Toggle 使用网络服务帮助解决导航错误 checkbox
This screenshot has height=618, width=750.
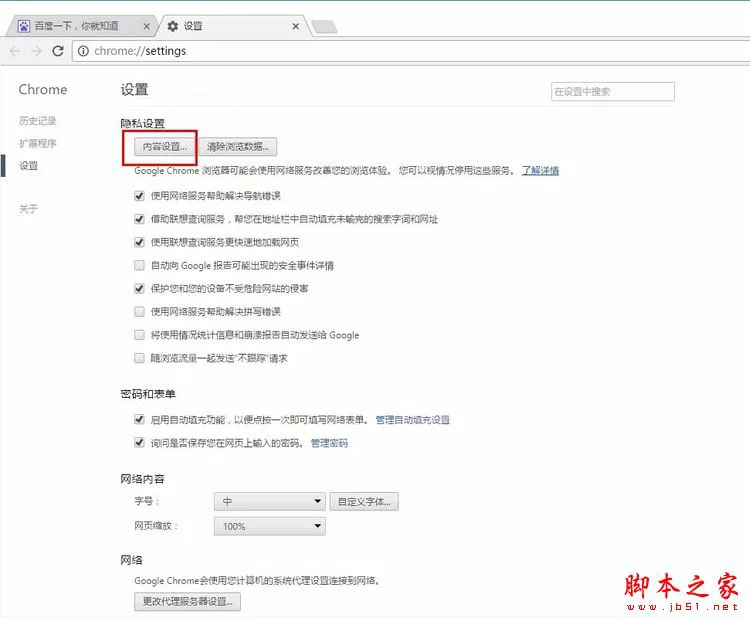139,196
